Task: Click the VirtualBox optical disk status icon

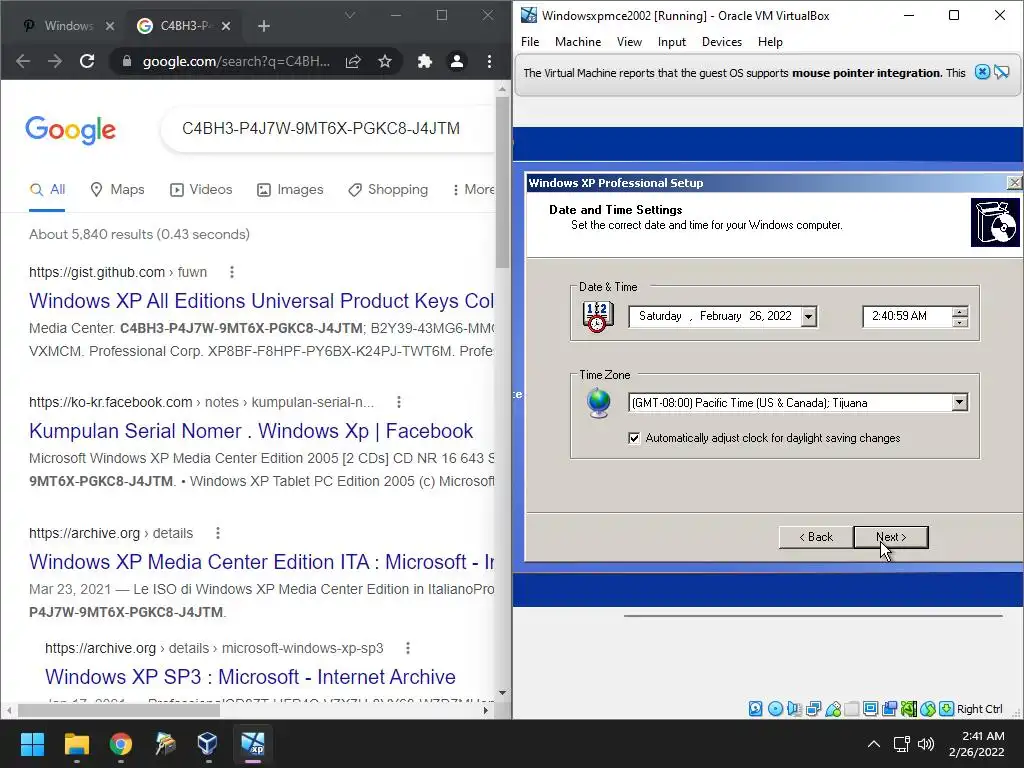Action: click(775, 709)
